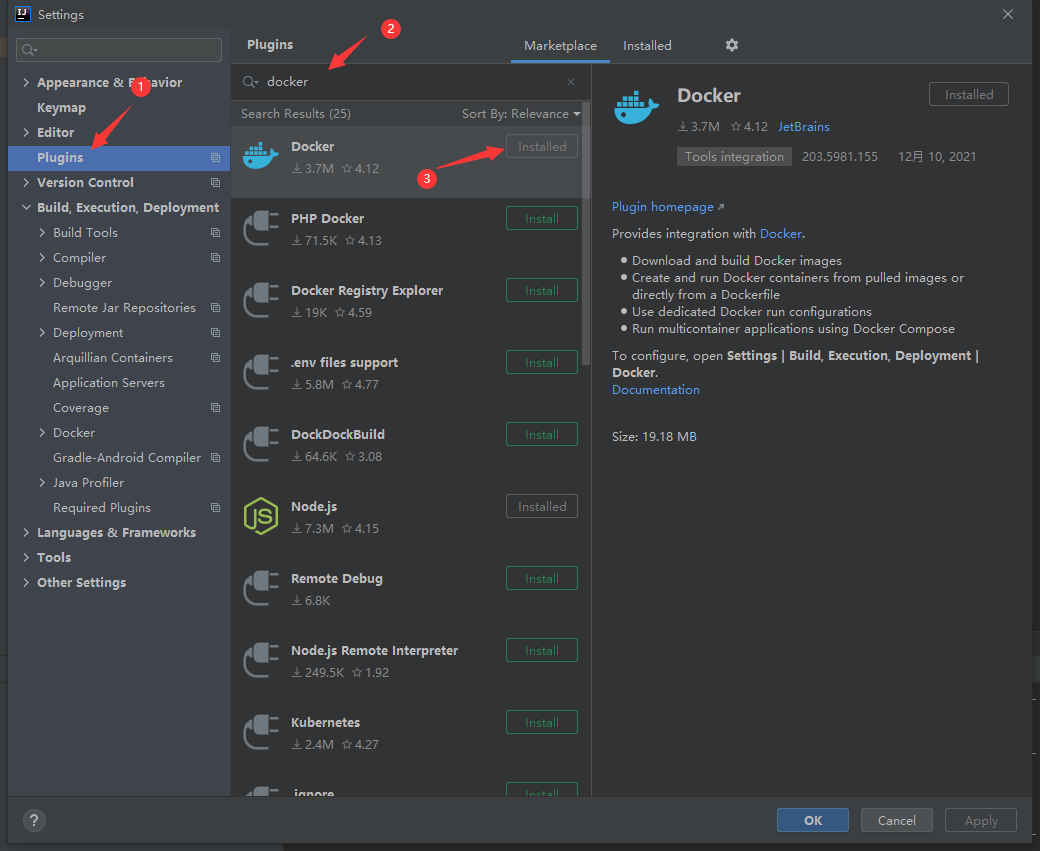This screenshot has width=1040, height=851.
Task: Click the PHP Docker plugin icon
Action: tap(261, 229)
